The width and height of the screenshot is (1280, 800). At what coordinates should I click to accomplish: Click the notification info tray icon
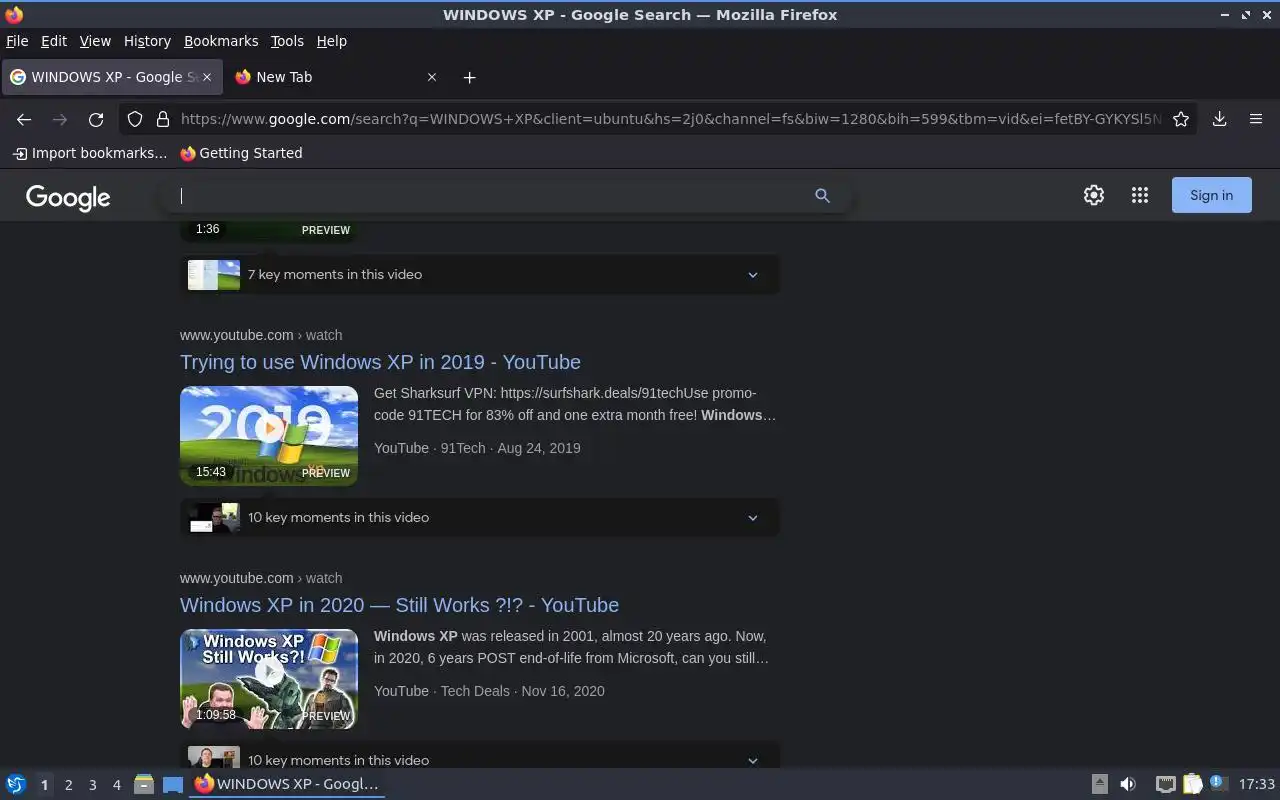tap(1218, 783)
